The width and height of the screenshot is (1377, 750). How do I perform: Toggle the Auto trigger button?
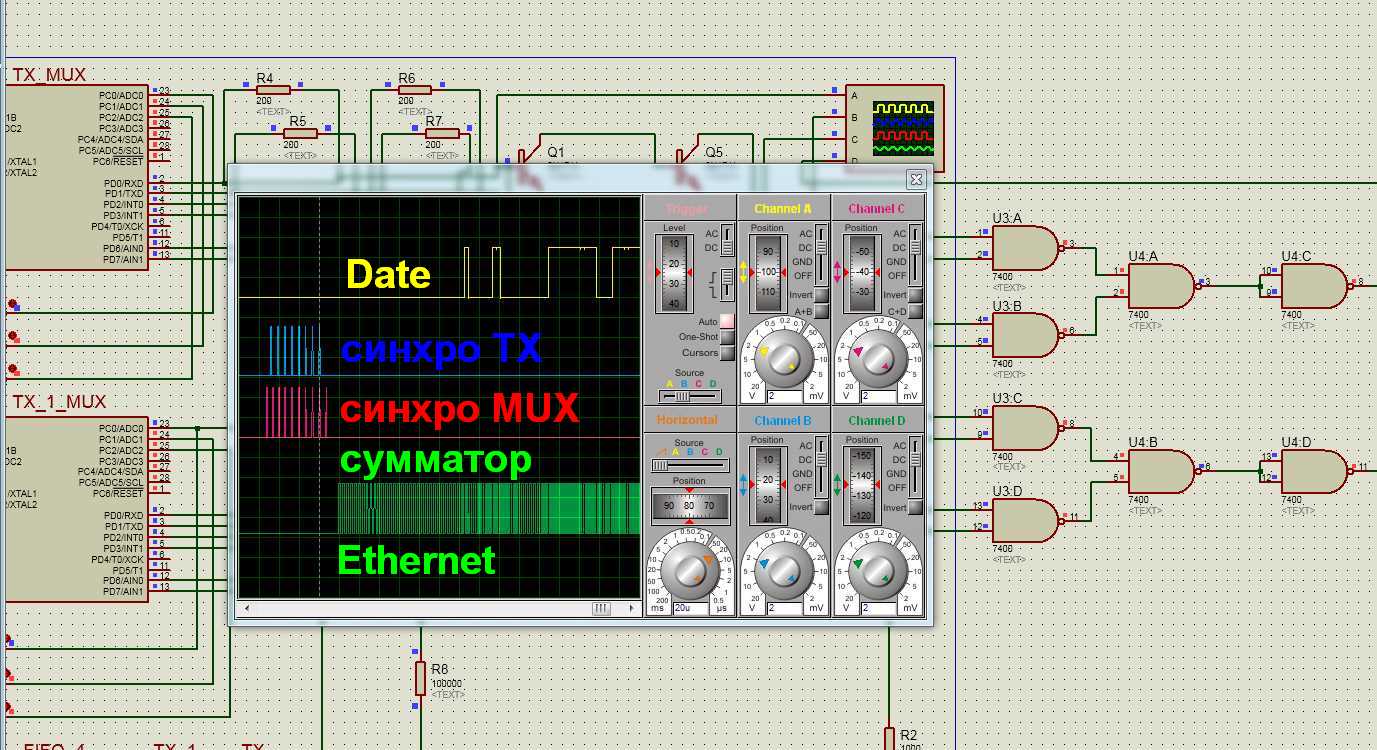click(x=727, y=321)
